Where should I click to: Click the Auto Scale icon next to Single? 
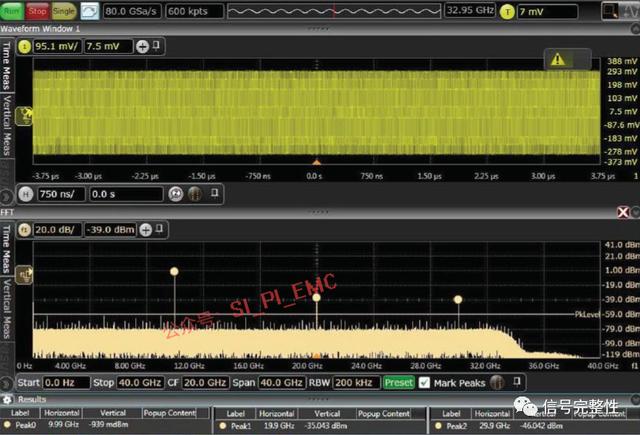click(x=89, y=11)
